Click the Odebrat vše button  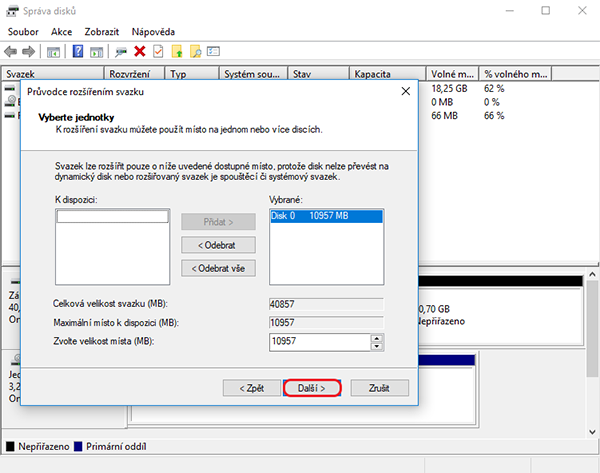pos(218,267)
